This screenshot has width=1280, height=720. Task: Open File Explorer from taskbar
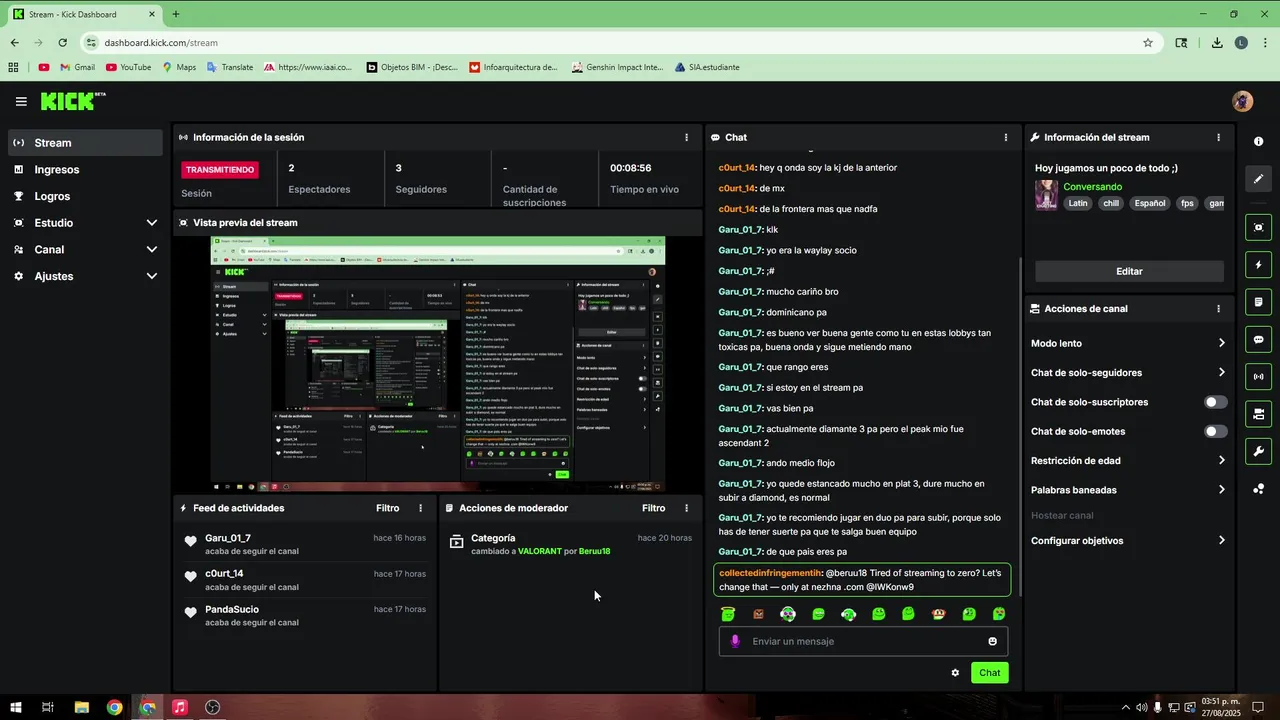click(x=82, y=707)
